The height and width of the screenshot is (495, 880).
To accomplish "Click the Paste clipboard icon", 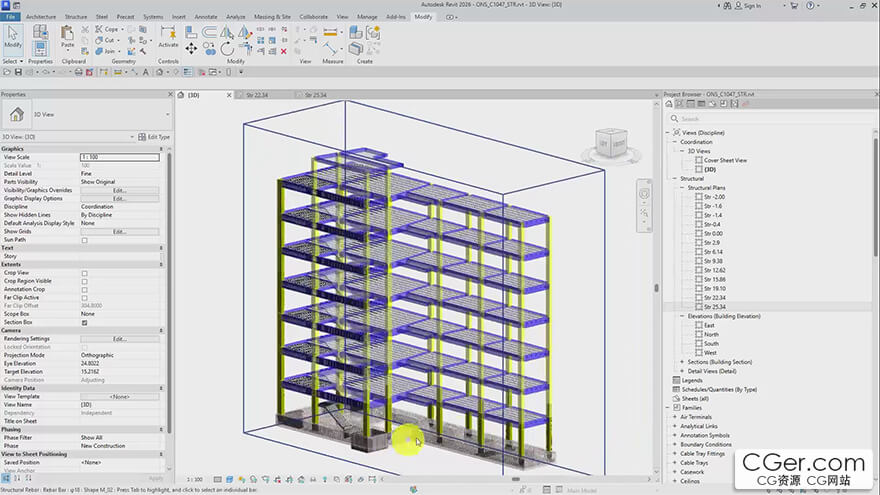I will pos(67,36).
